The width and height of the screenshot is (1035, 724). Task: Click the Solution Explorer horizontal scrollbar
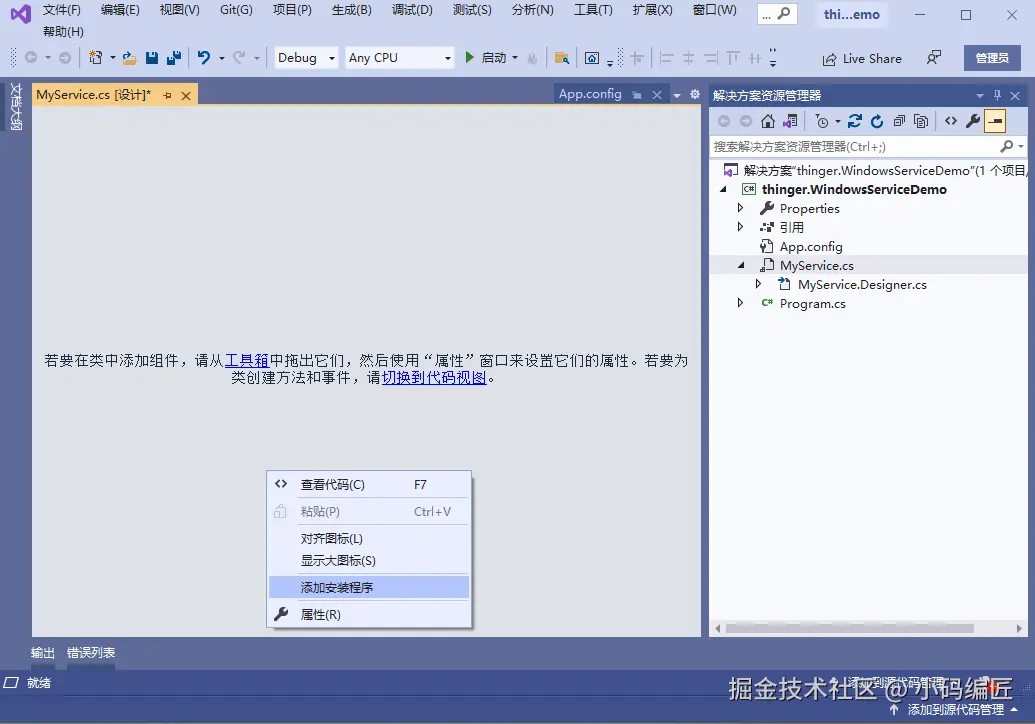850,628
